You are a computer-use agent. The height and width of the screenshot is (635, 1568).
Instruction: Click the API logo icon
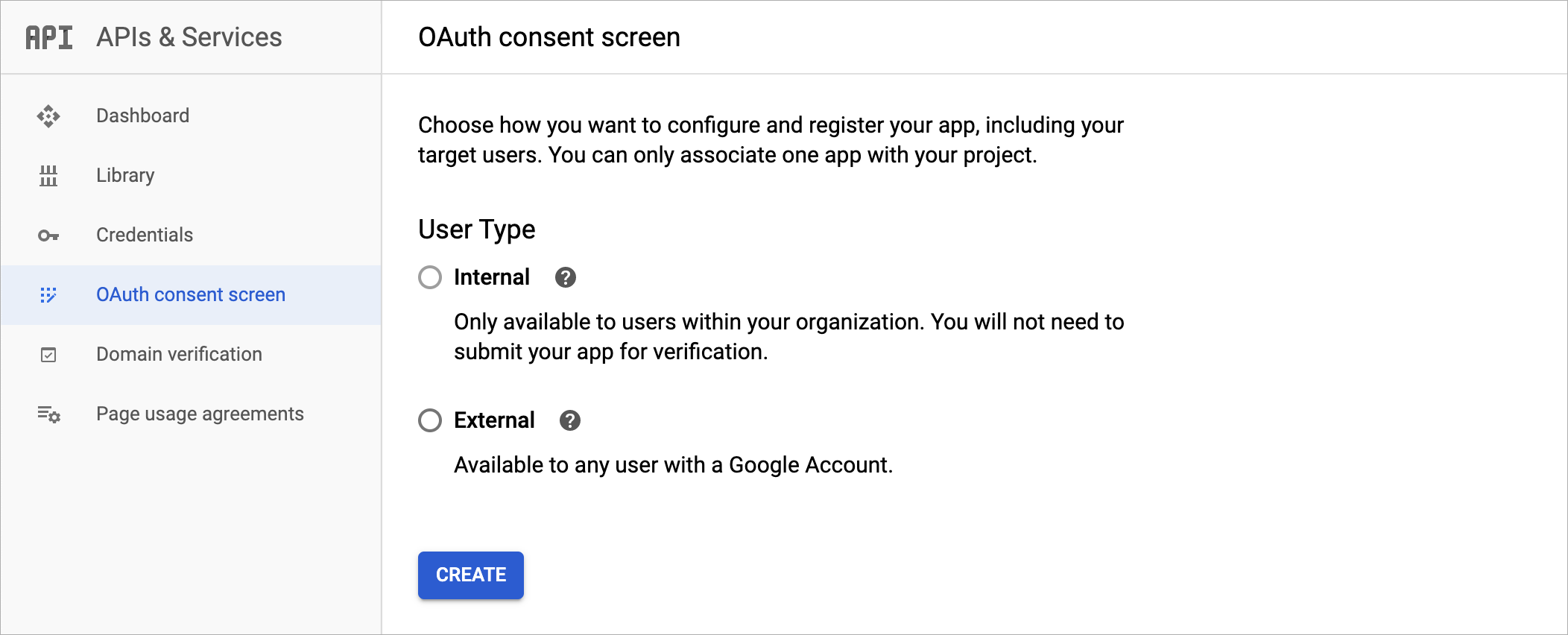pyautogui.click(x=49, y=37)
